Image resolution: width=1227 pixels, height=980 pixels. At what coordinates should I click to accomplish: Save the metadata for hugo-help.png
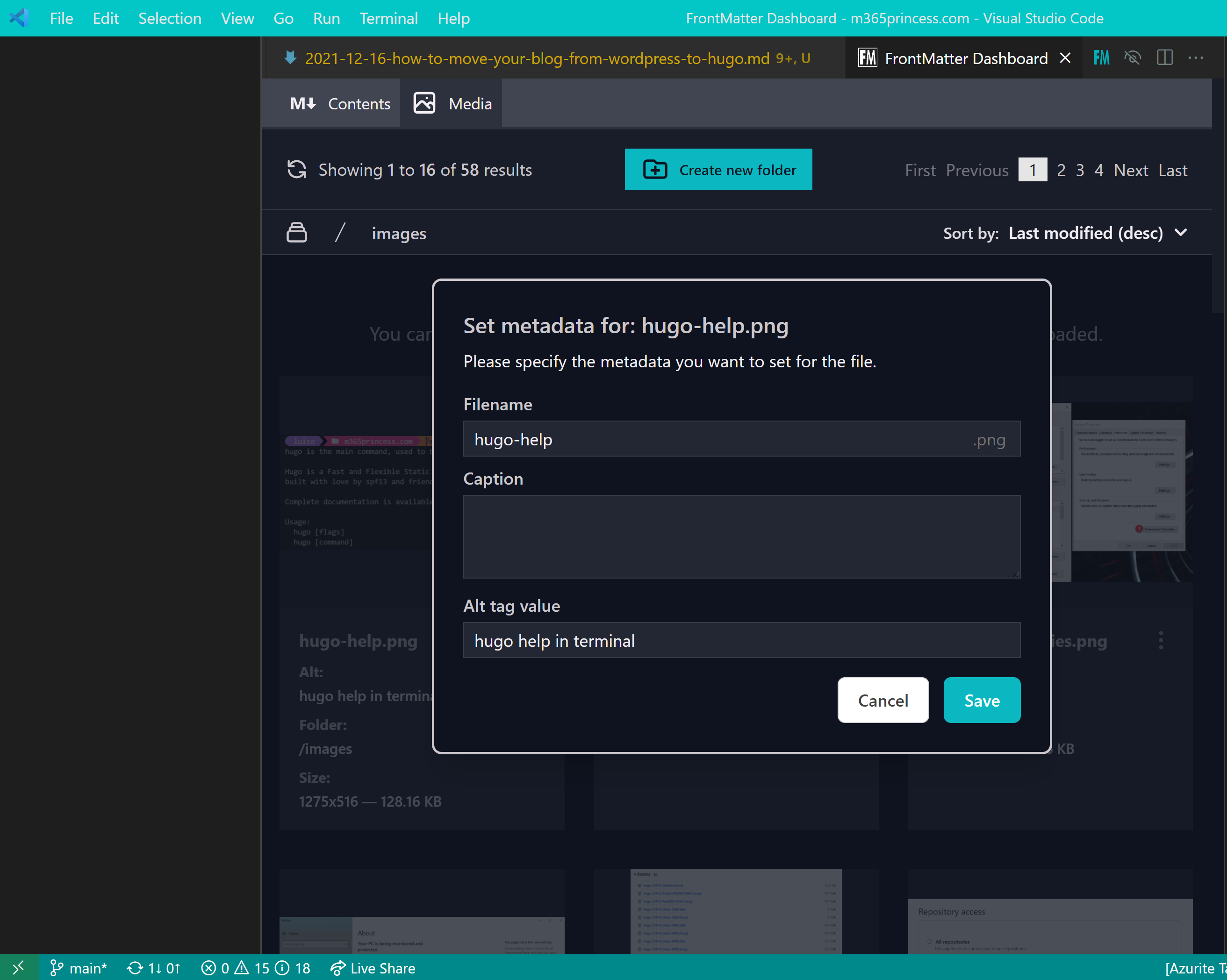tap(982, 700)
